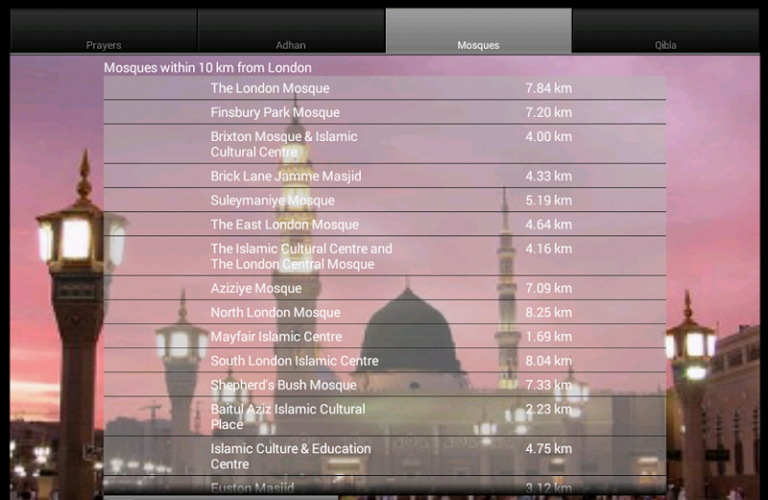
Task: Click the 4.64 km distance value
Action: click(549, 224)
